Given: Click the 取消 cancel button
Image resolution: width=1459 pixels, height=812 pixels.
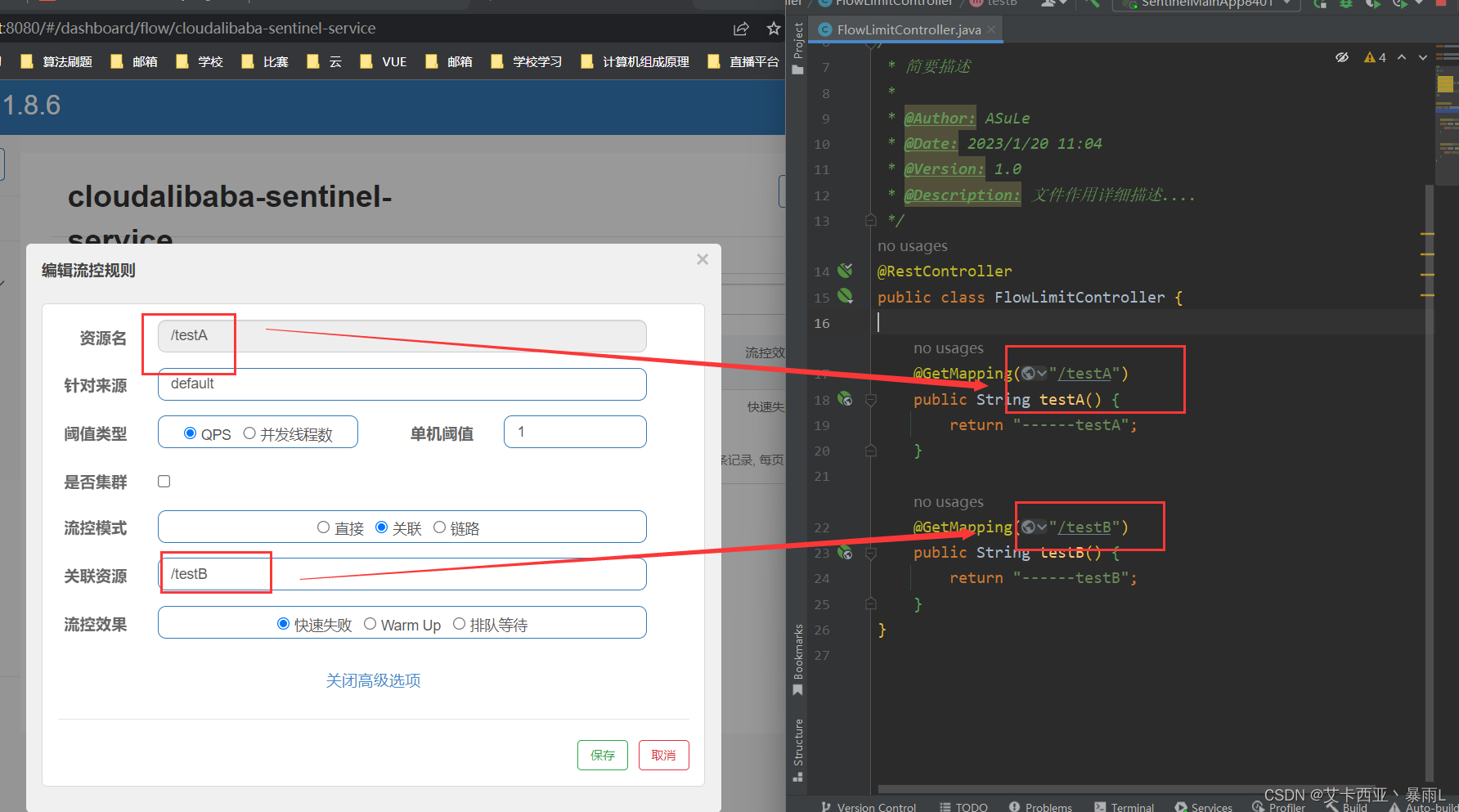Looking at the screenshot, I should [664, 755].
